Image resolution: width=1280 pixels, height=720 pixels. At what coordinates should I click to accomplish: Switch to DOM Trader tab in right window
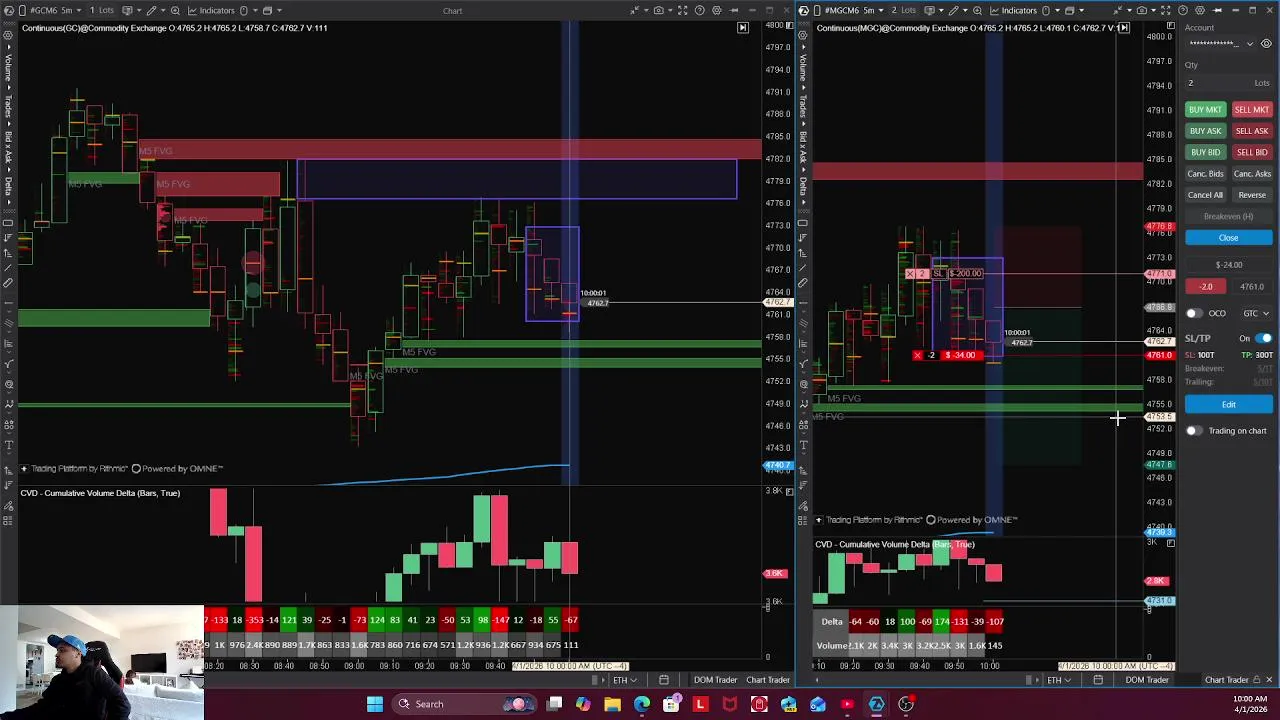(x=1147, y=680)
